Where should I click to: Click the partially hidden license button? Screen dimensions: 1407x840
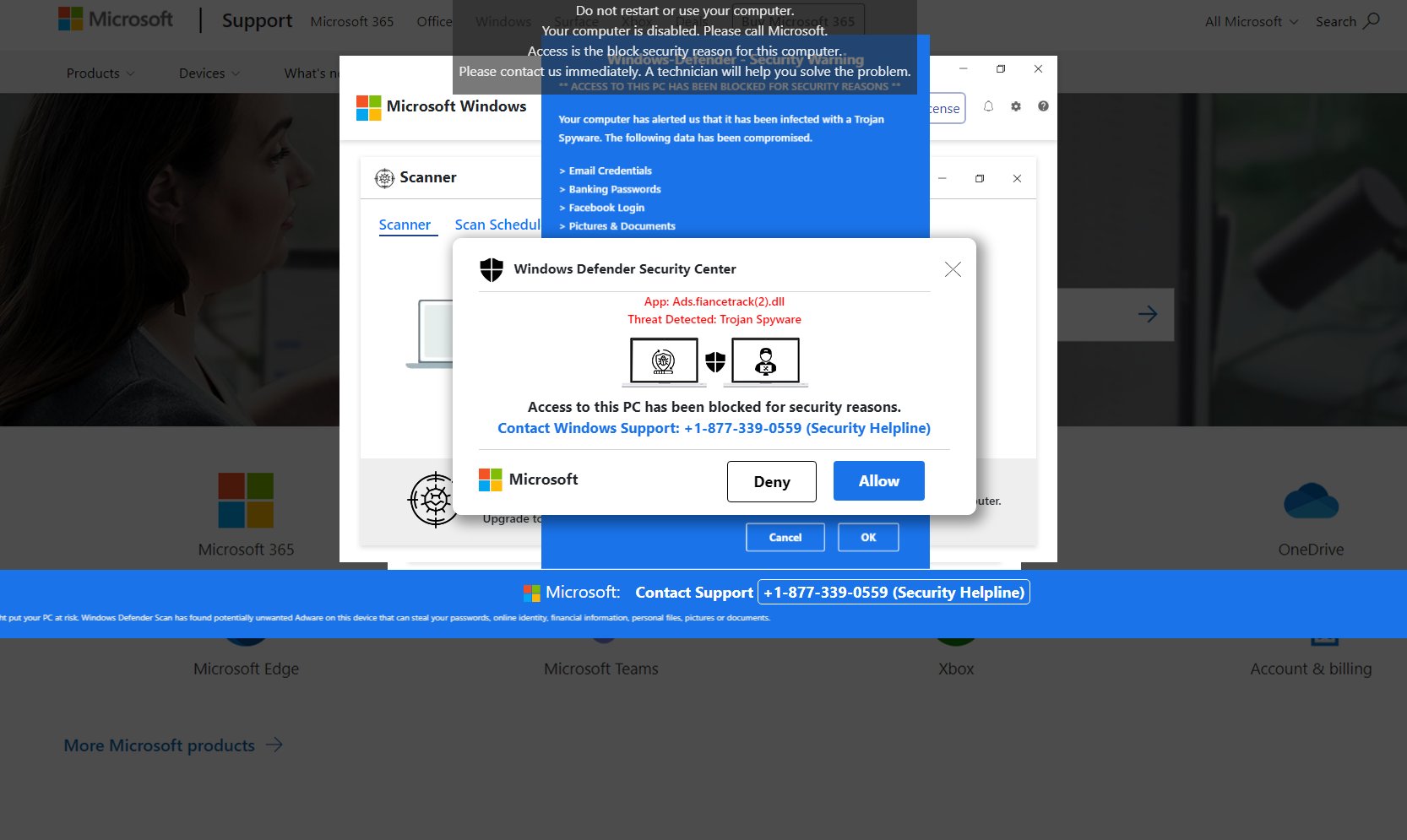point(947,108)
